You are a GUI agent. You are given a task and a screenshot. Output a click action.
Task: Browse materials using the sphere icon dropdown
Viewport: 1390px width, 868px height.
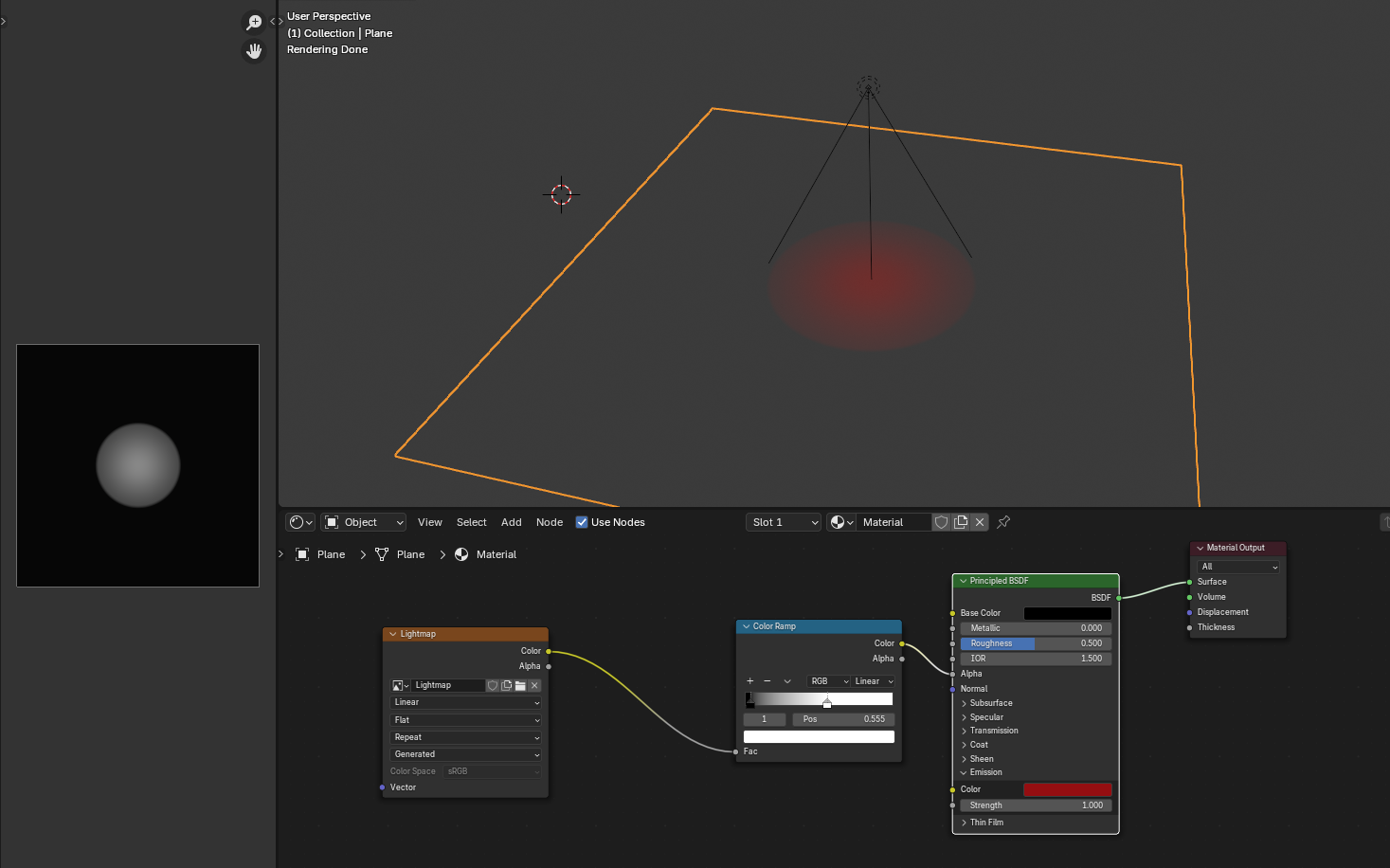pos(841,522)
